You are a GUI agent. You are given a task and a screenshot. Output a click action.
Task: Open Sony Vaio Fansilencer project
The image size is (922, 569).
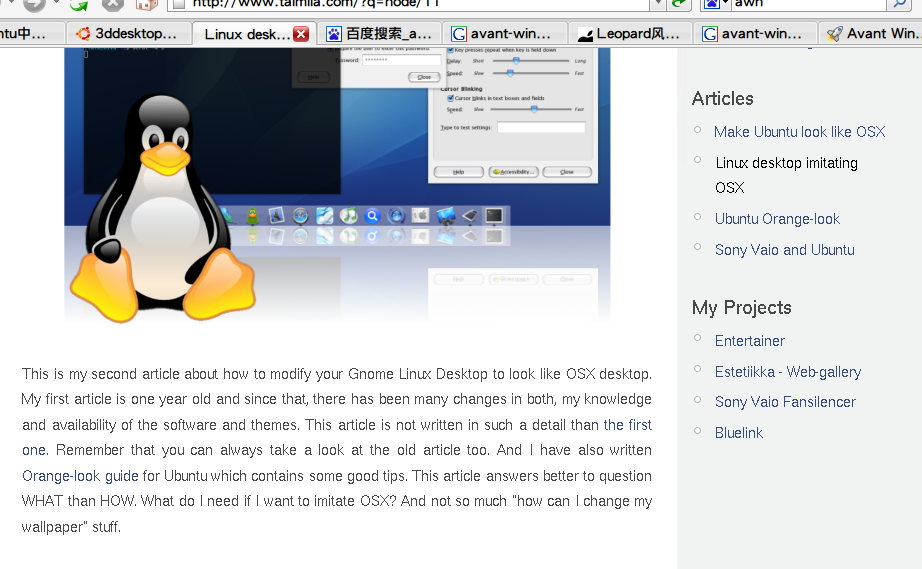(x=785, y=402)
